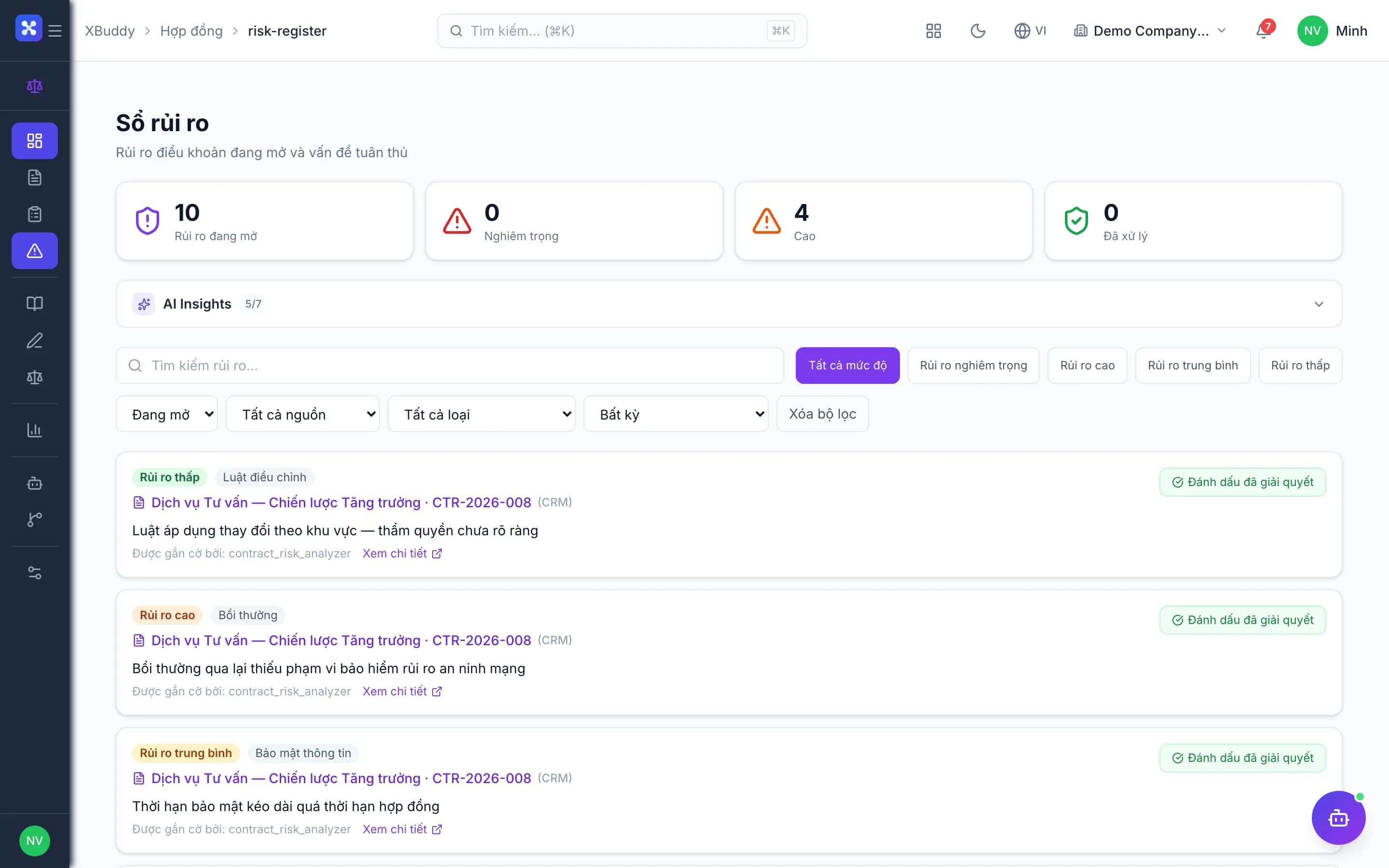The width and height of the screenshot is (1389, 868).
Task: Filter by Rủi ro cao tab
Action: point(1087,366)
